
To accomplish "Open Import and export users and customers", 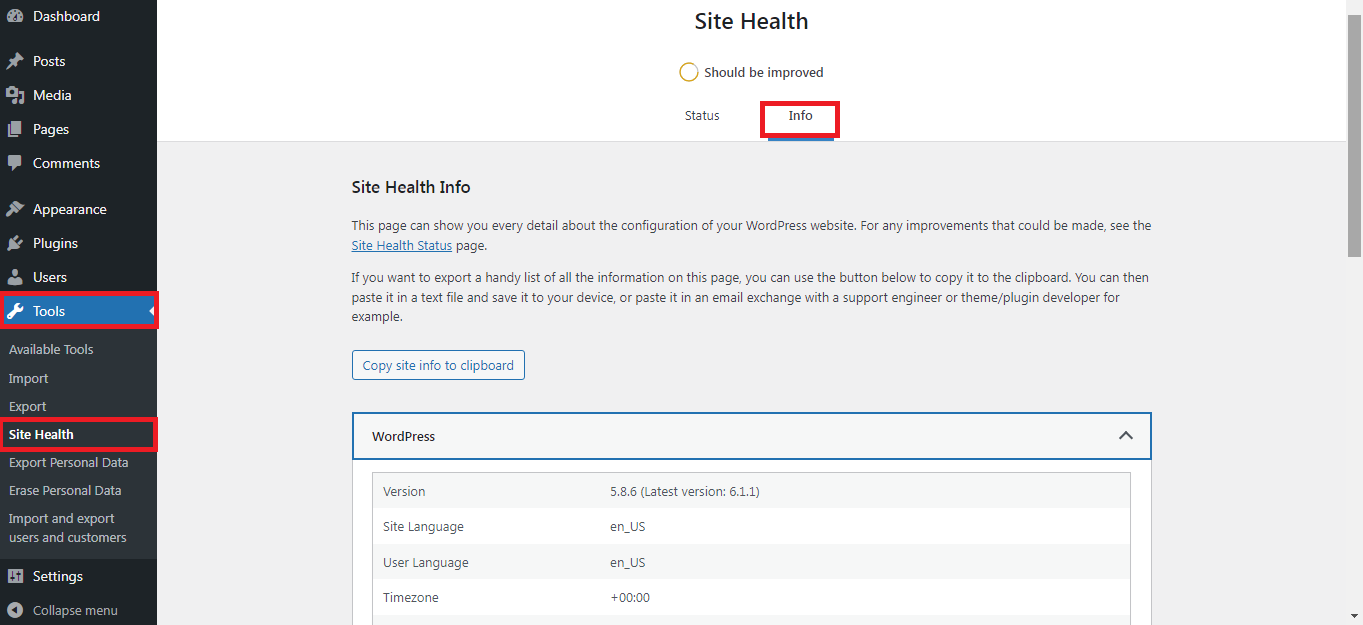I will pyautogui.click(x=68, y=528).
